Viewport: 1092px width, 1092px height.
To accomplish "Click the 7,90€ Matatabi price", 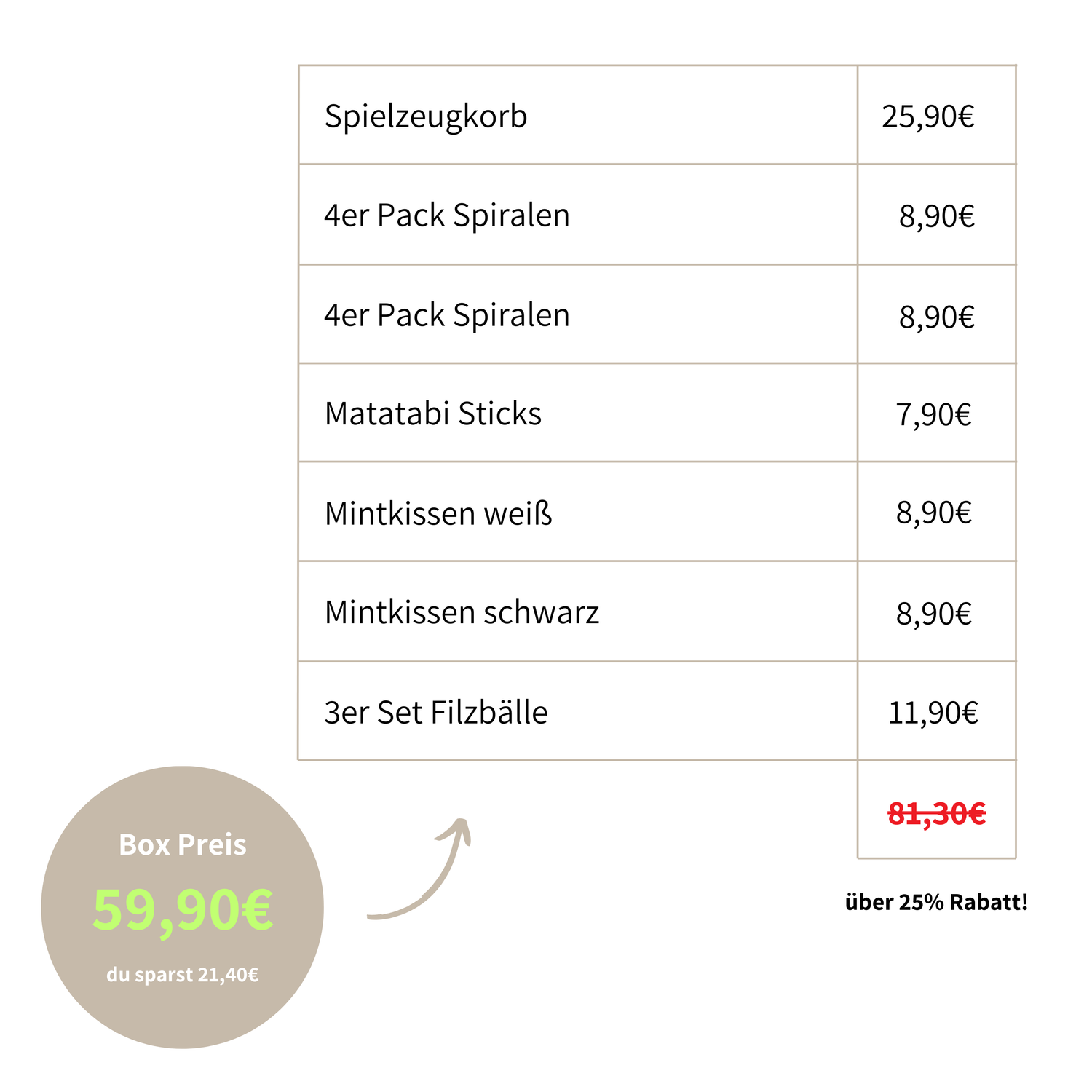I will (x=933, y=415).
